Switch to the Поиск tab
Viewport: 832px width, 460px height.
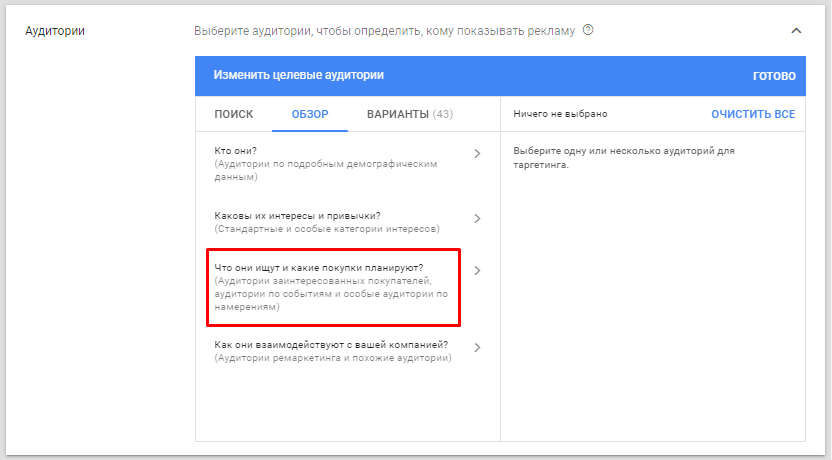(234, 114)
